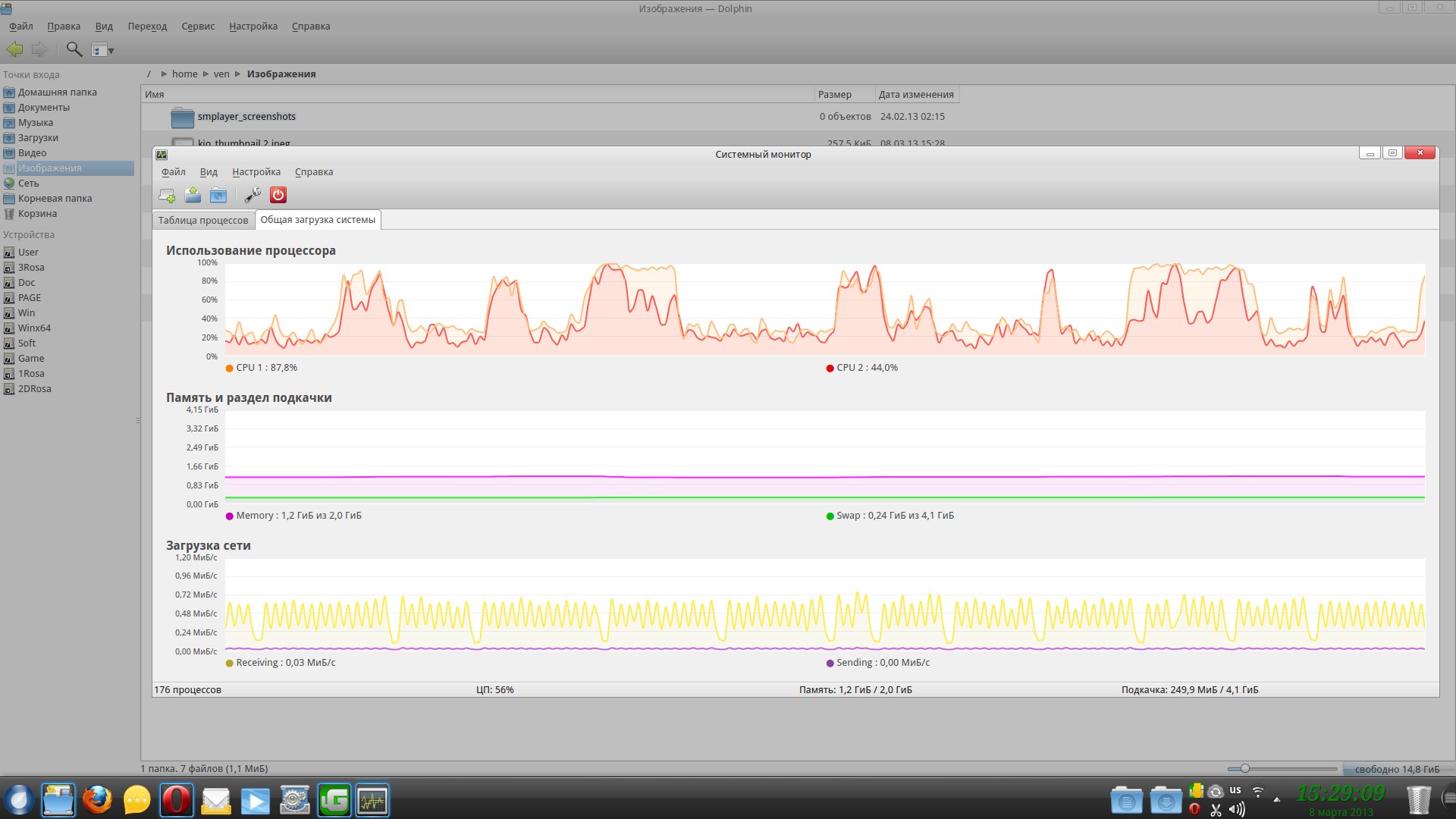Open settings via the wrench-screwdriver icon
The width and height of the screenshot is (1456, 819).
[253, 196]
